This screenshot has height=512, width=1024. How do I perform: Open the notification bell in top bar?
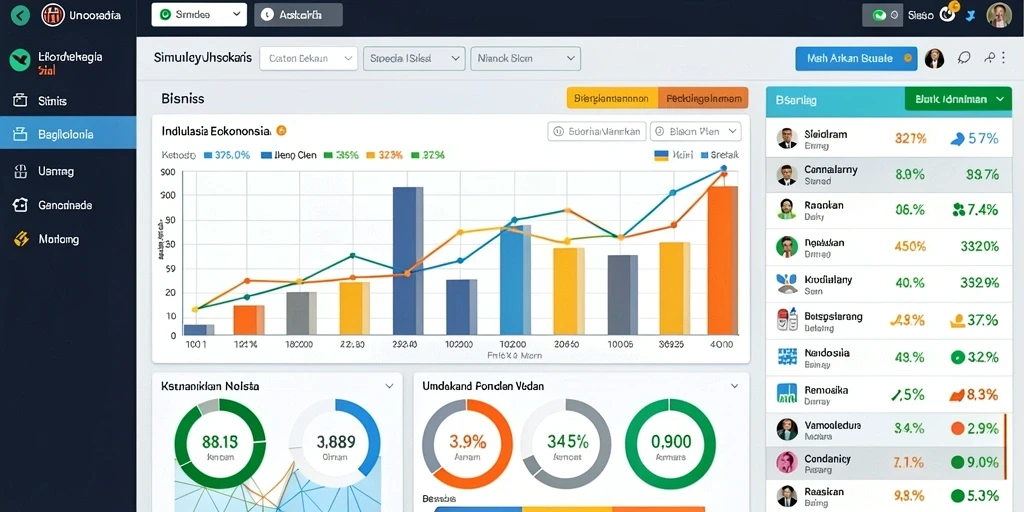tap(948, 13)
